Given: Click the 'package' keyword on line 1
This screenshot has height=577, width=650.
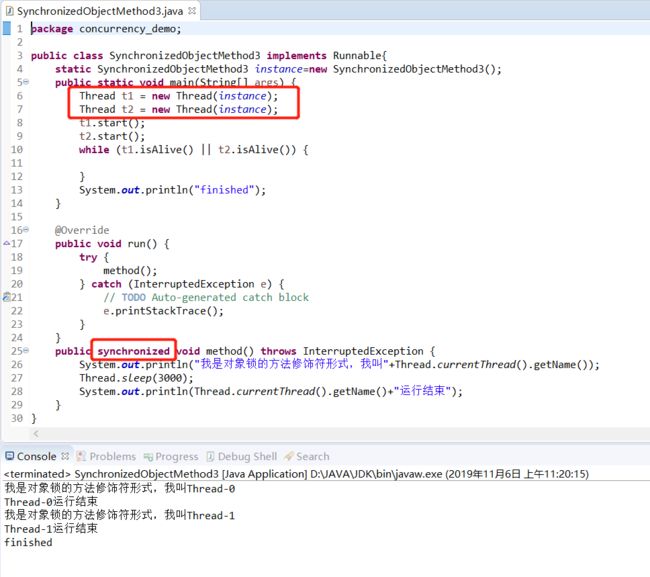Looking at the screenshot, I should point(52,29).
